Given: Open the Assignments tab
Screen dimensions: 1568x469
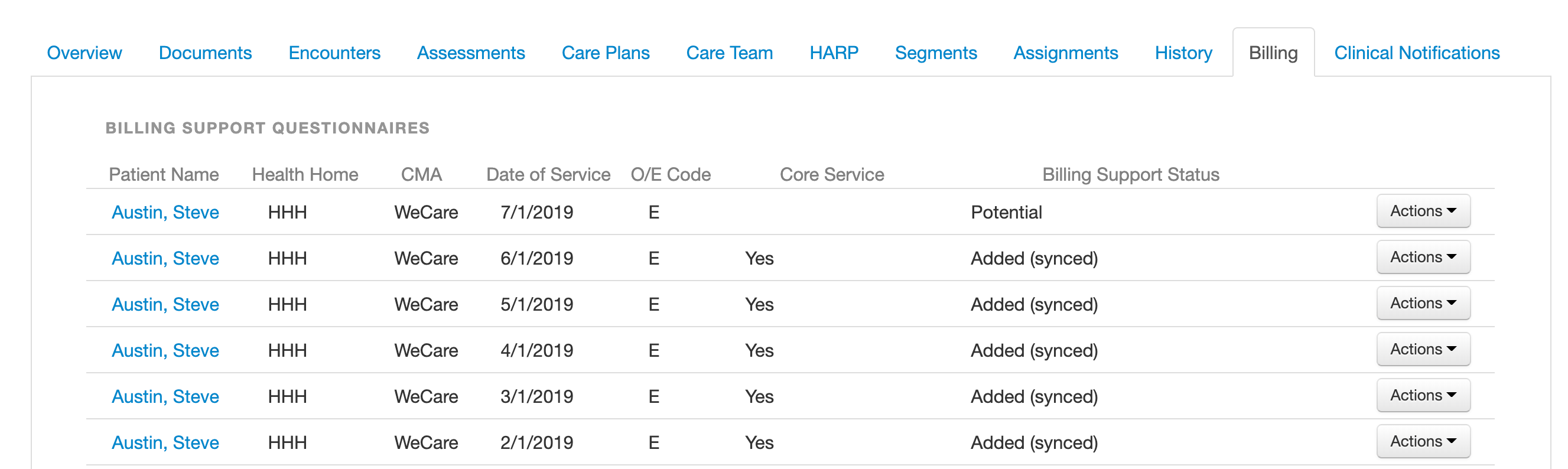Looking at the screenshot, I should tap(1065, 53).
